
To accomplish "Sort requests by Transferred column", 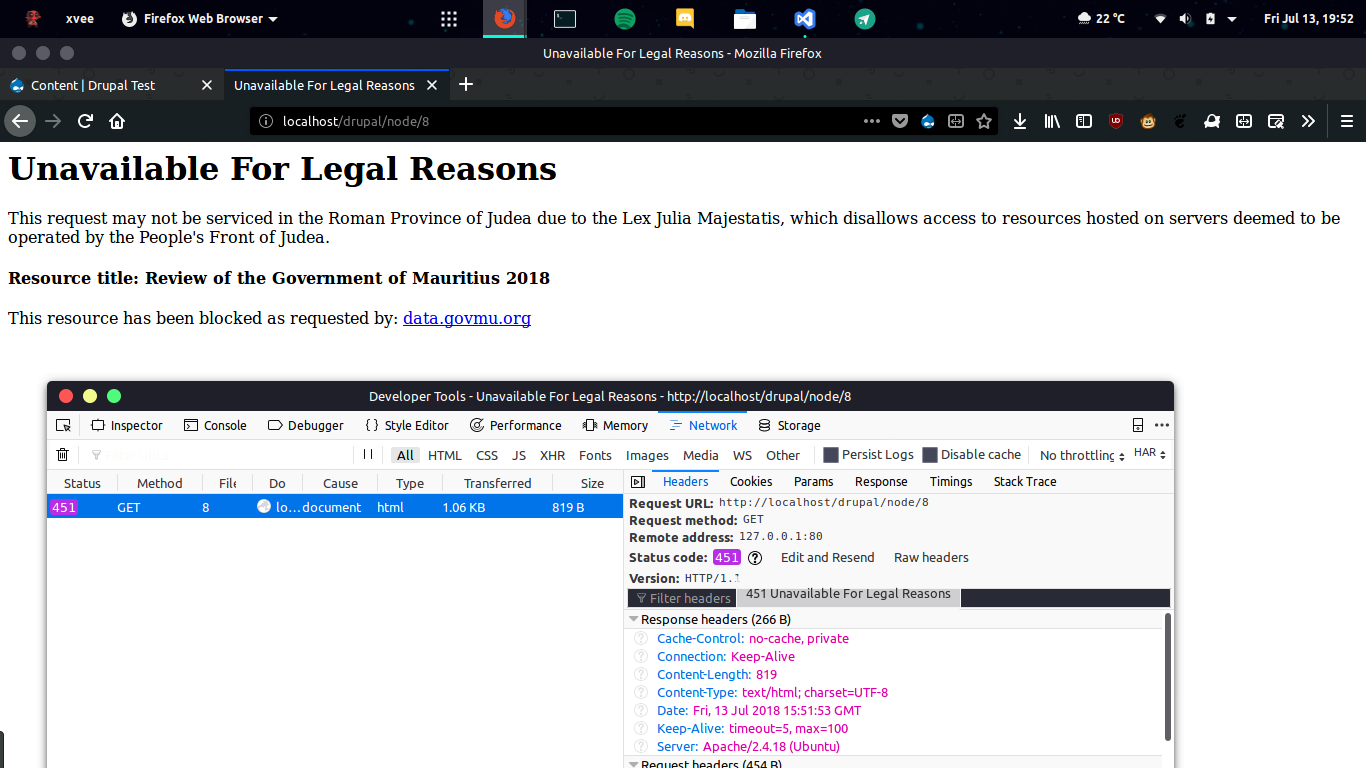I will coord(497,483).
